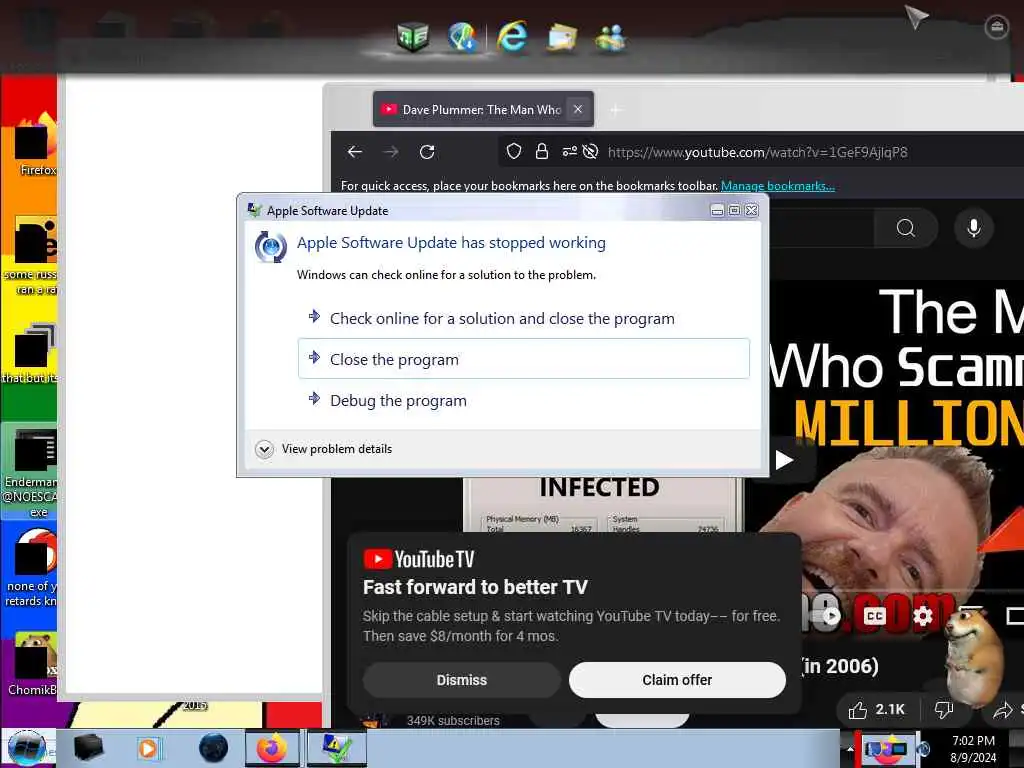Screen dimensions: 1024x768
Task: Open the site permissions icon
Action: coord(569,152)
